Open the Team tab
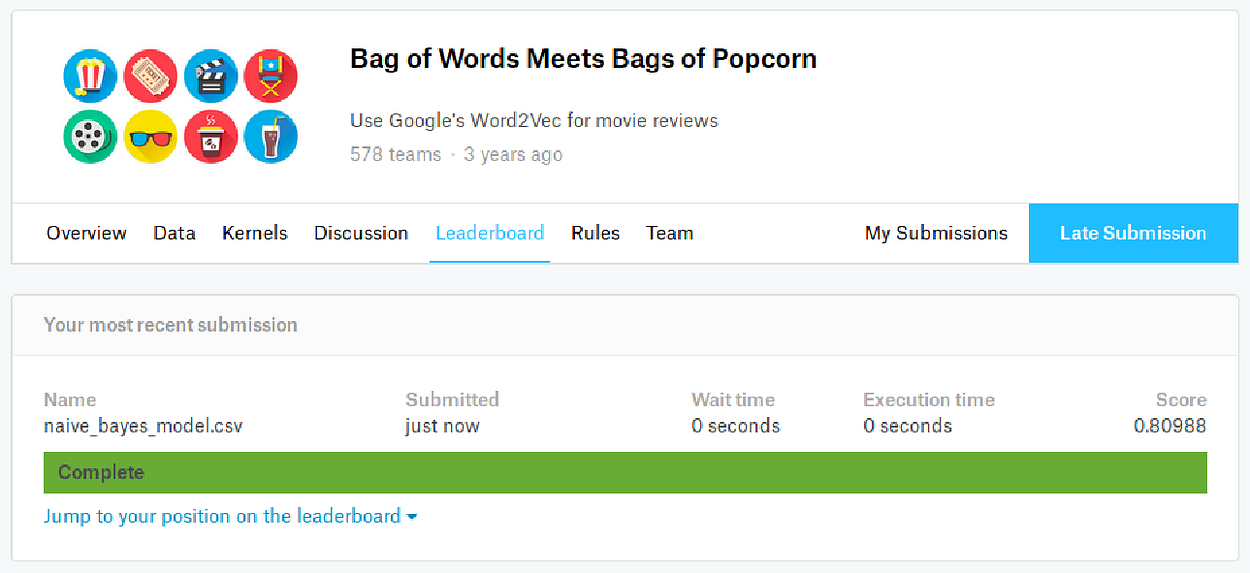 [669, 233]
